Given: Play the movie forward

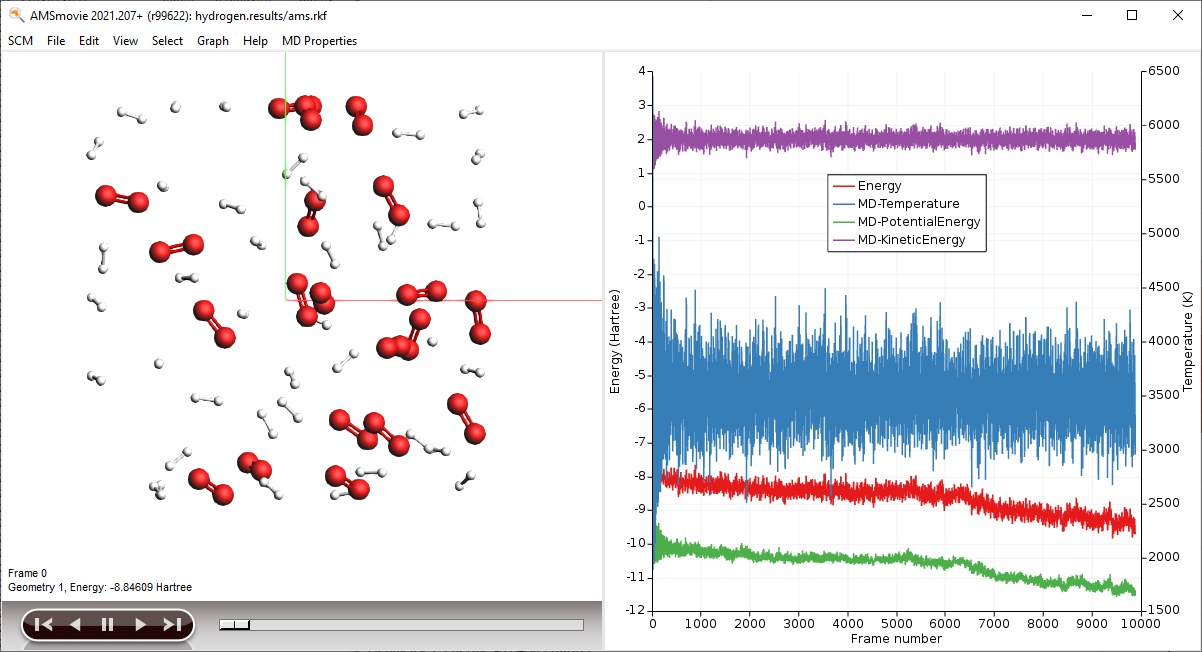Looking at the screenshot, I should tap(140, 625).
